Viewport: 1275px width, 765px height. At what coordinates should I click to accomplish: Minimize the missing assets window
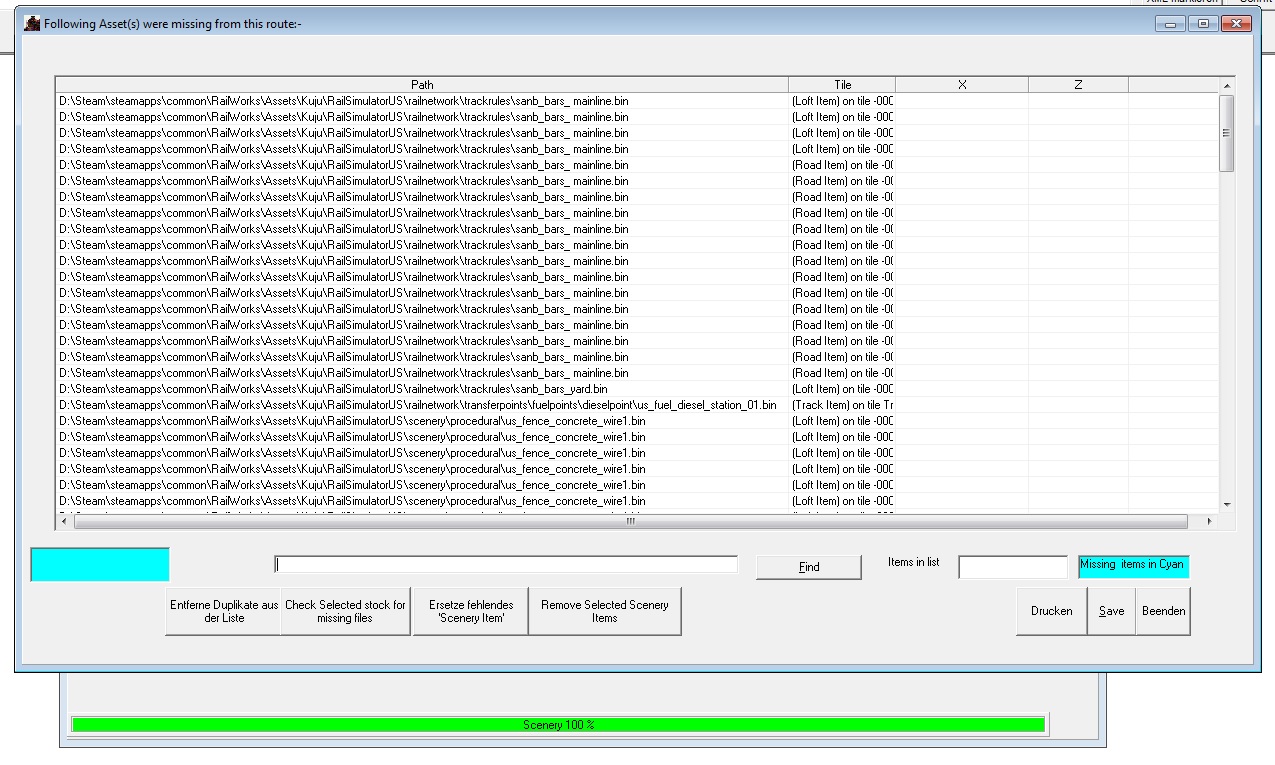pyautogui.click(x=1169, y=23)
